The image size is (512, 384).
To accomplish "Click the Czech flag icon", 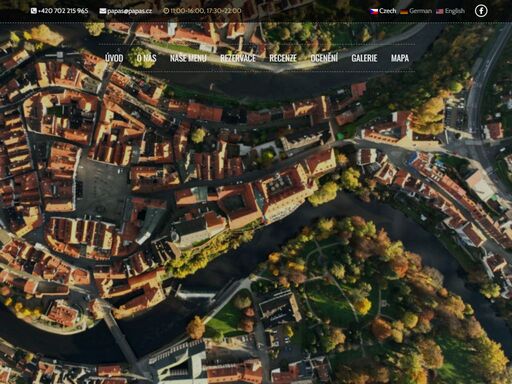I will (x=374, y=11).
